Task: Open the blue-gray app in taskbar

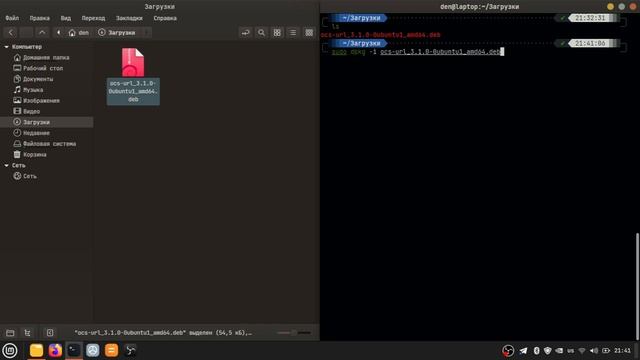Action: 93,351
